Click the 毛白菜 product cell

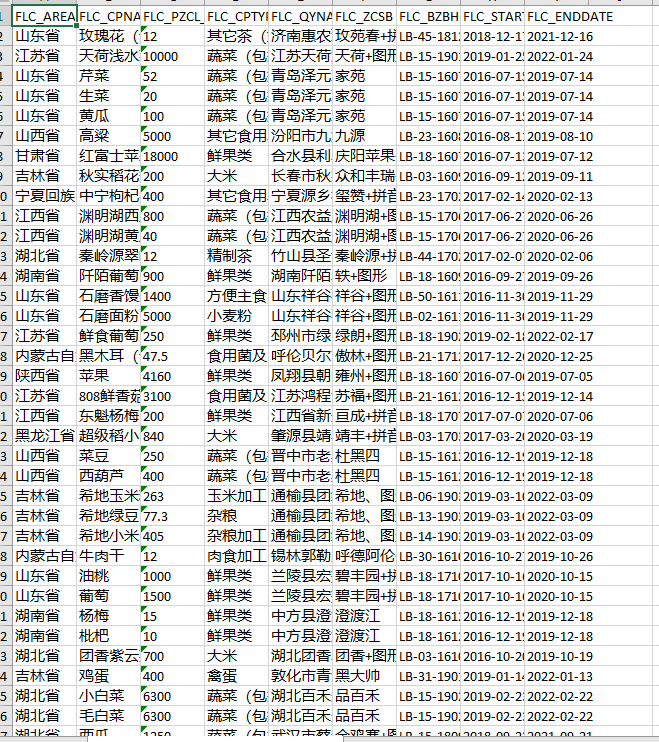pos(109,716)
